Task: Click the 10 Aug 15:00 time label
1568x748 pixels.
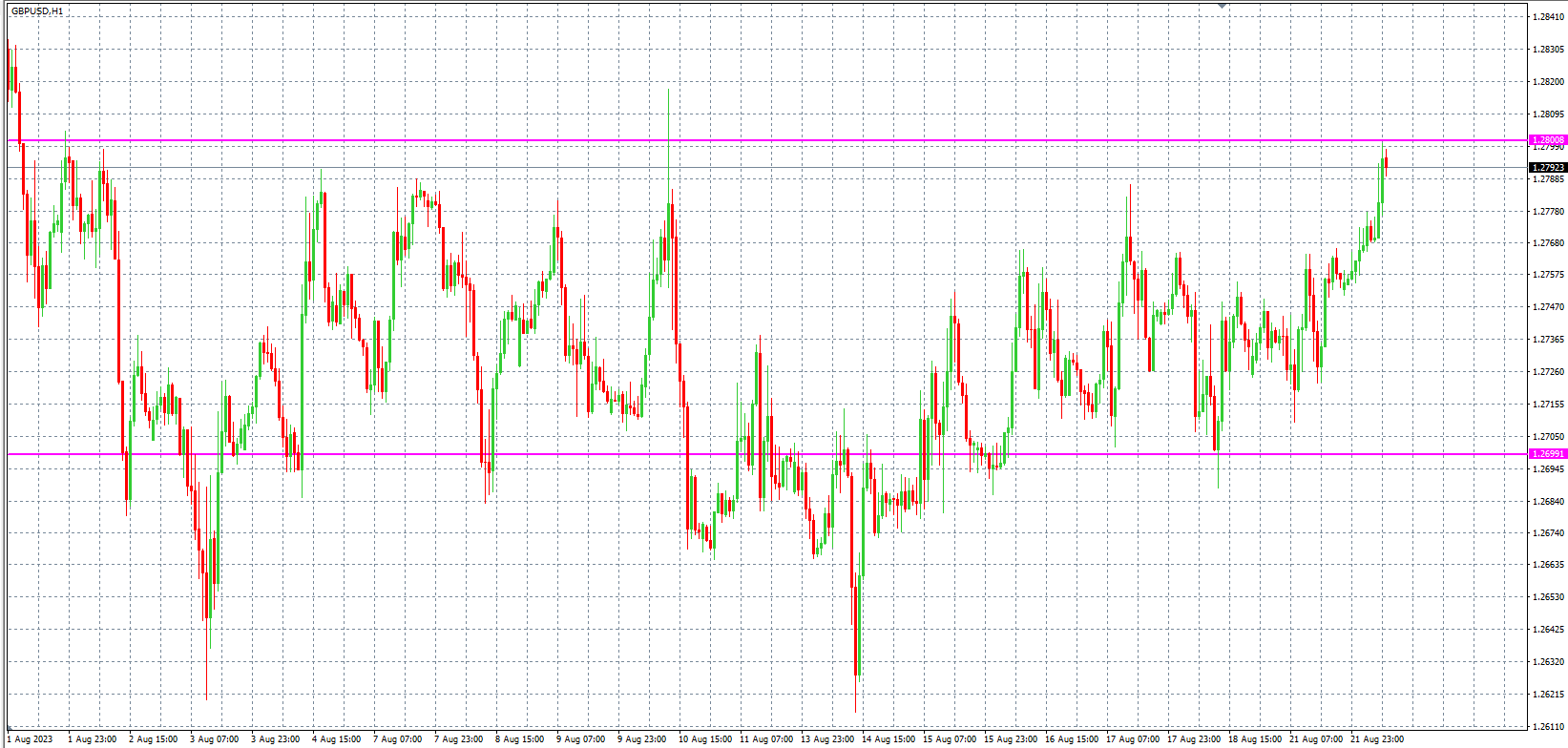Action: click(x=705, y=739)
